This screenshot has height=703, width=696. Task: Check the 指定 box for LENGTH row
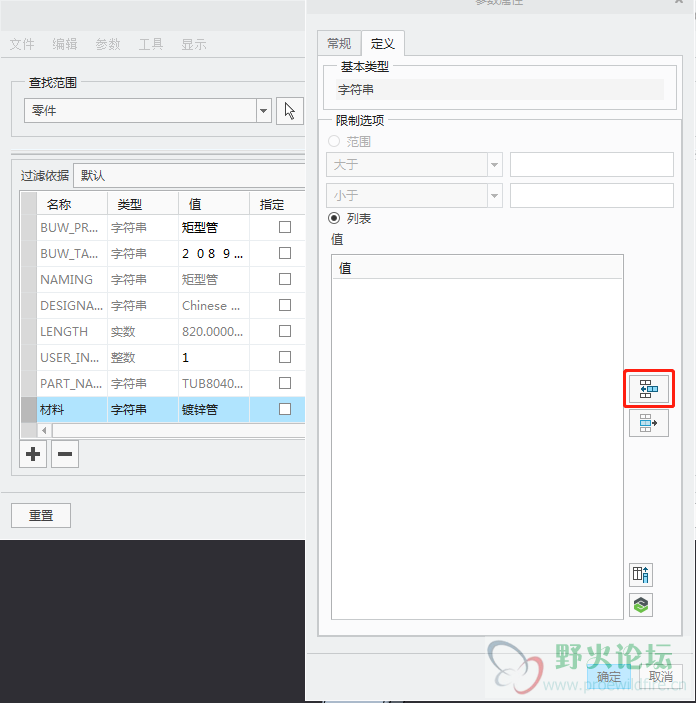(x=285, y=331)
